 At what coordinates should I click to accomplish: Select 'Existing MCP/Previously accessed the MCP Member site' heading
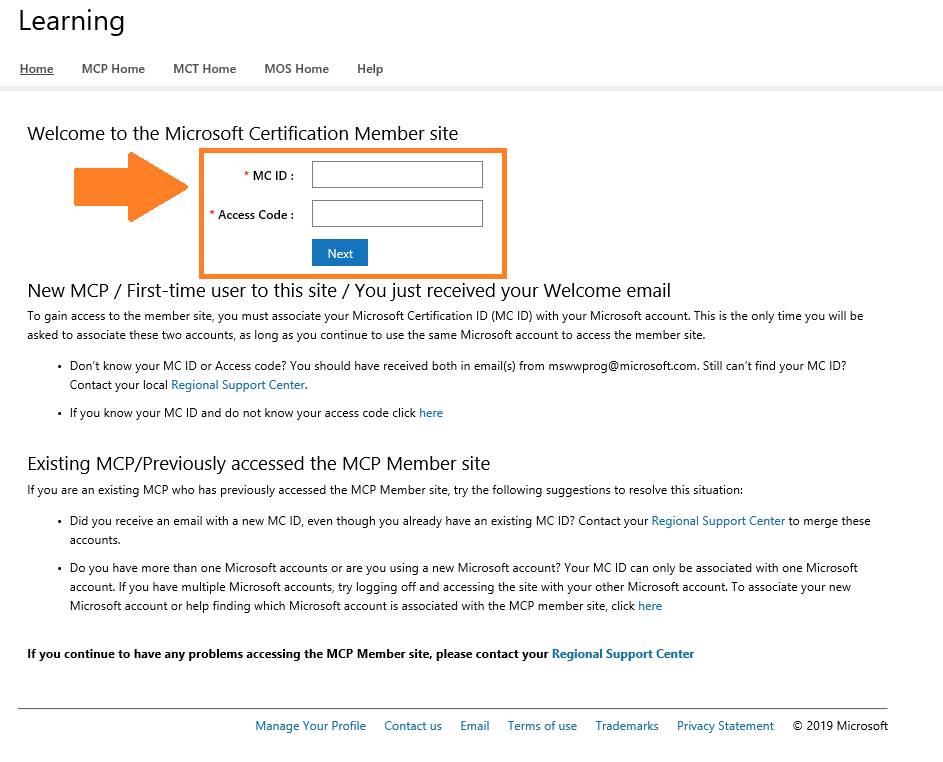259,464
